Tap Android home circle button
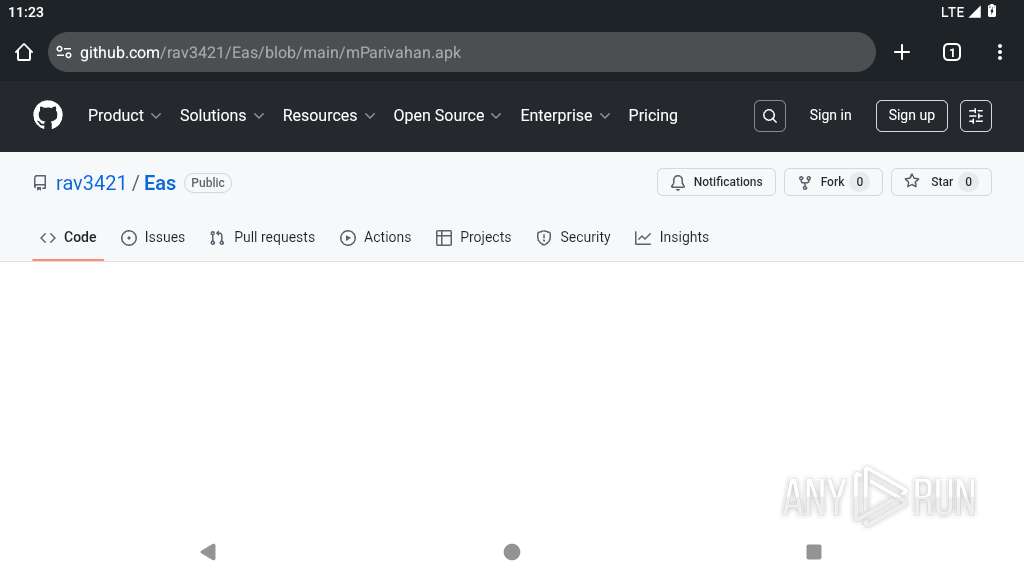 (512, 552)
